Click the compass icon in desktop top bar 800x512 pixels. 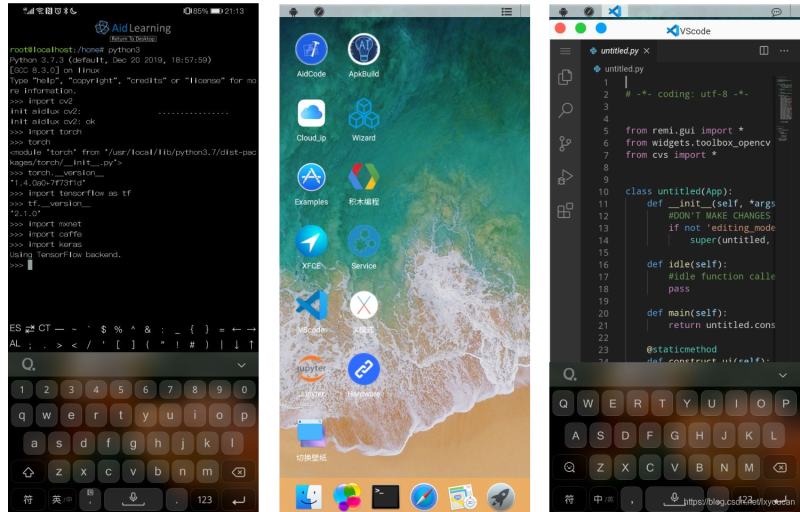pyautogui.click(x=319, y=11)
